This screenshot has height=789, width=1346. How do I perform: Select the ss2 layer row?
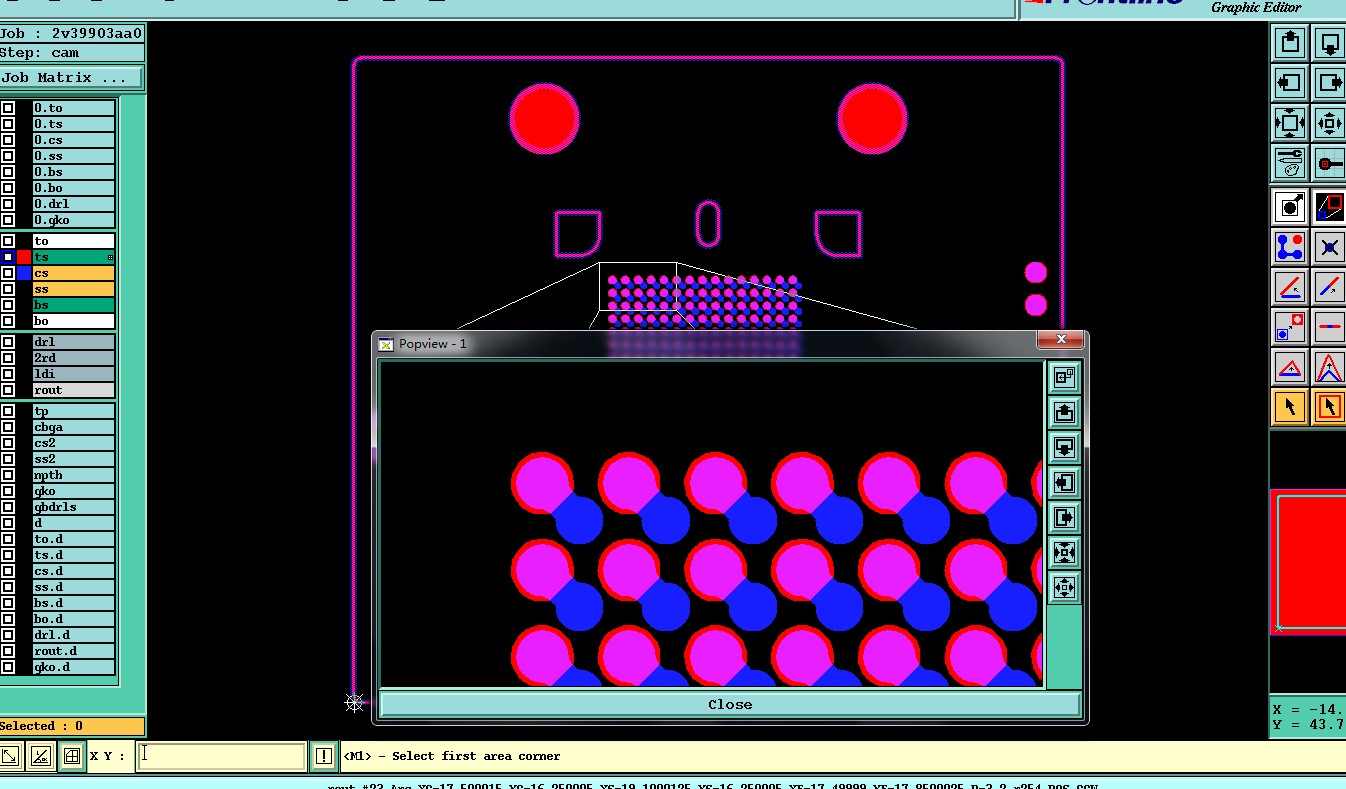point(74,459)
